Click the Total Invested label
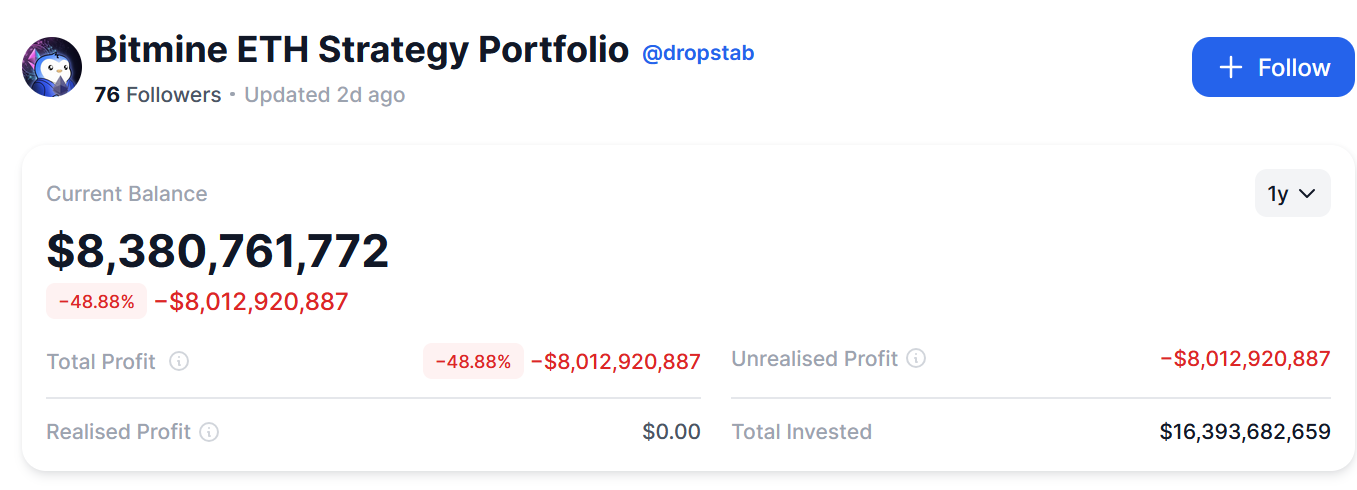Image resolution: width=1357 pixels, height=490 pixels. tap(802, 432)
